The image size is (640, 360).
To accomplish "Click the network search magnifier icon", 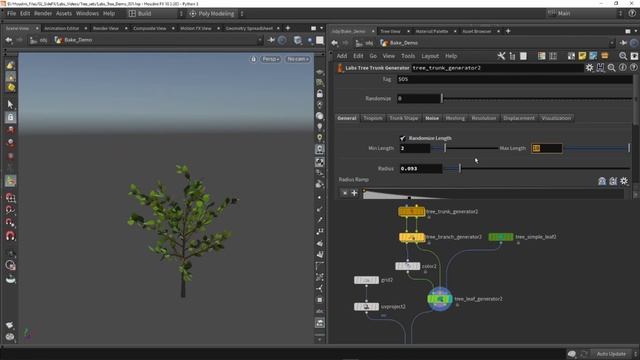I will 623,56.
